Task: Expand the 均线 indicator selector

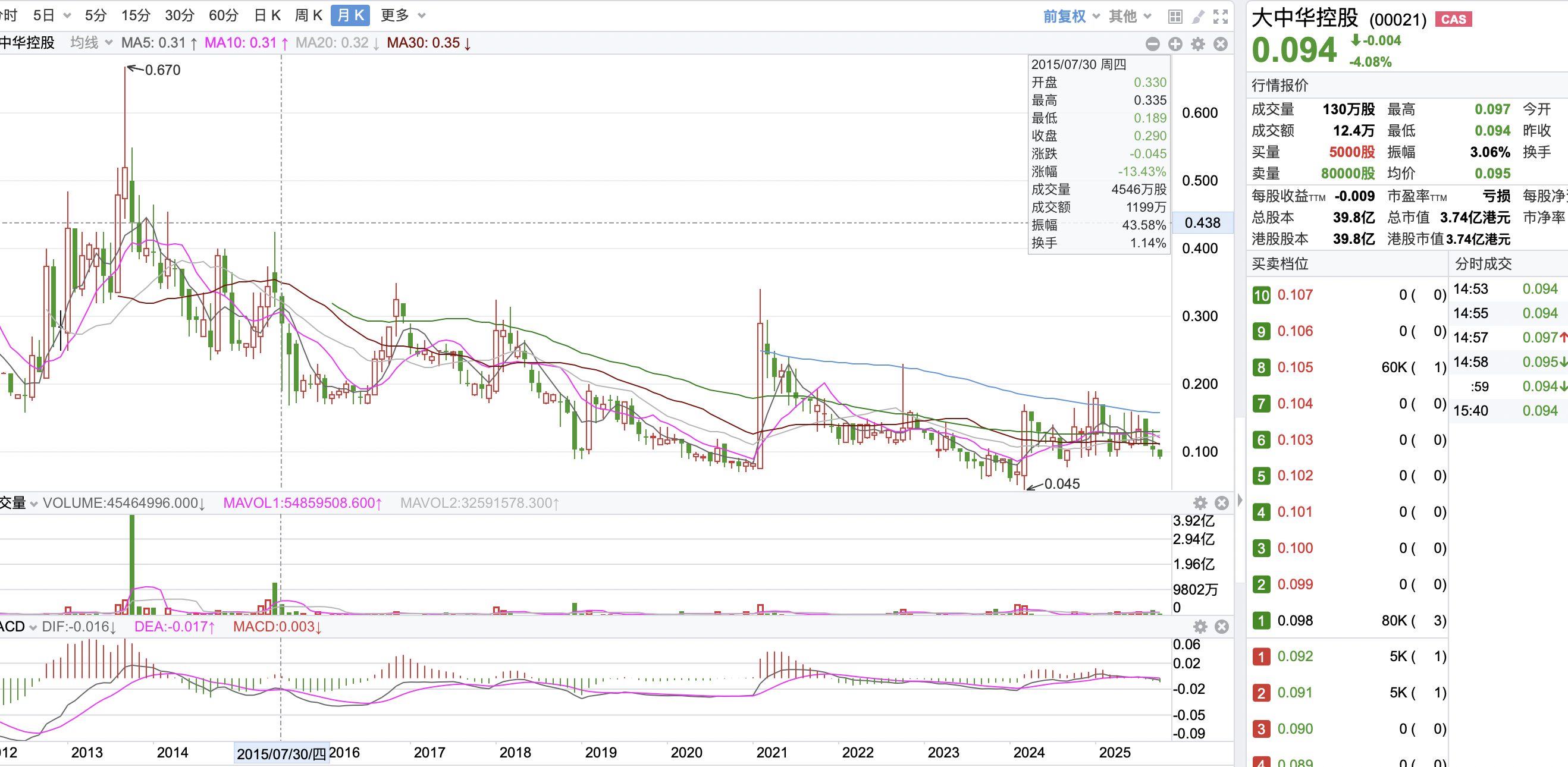Action: point(90,43)
